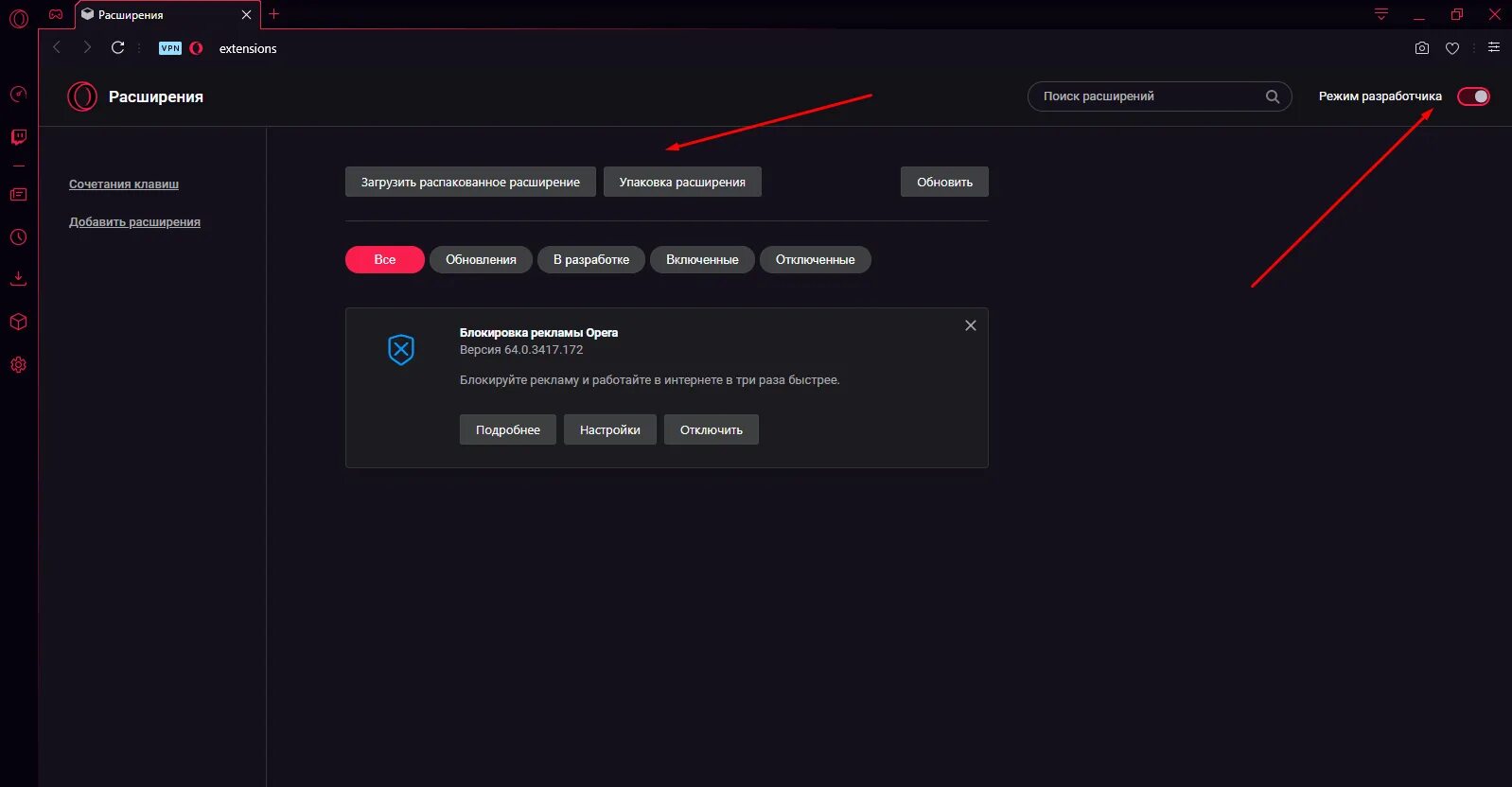The width and height of the screenshot is (1512, 787).
Task: Select the Обновления filter
Action: pyautogui.click(x=481, y=260)
